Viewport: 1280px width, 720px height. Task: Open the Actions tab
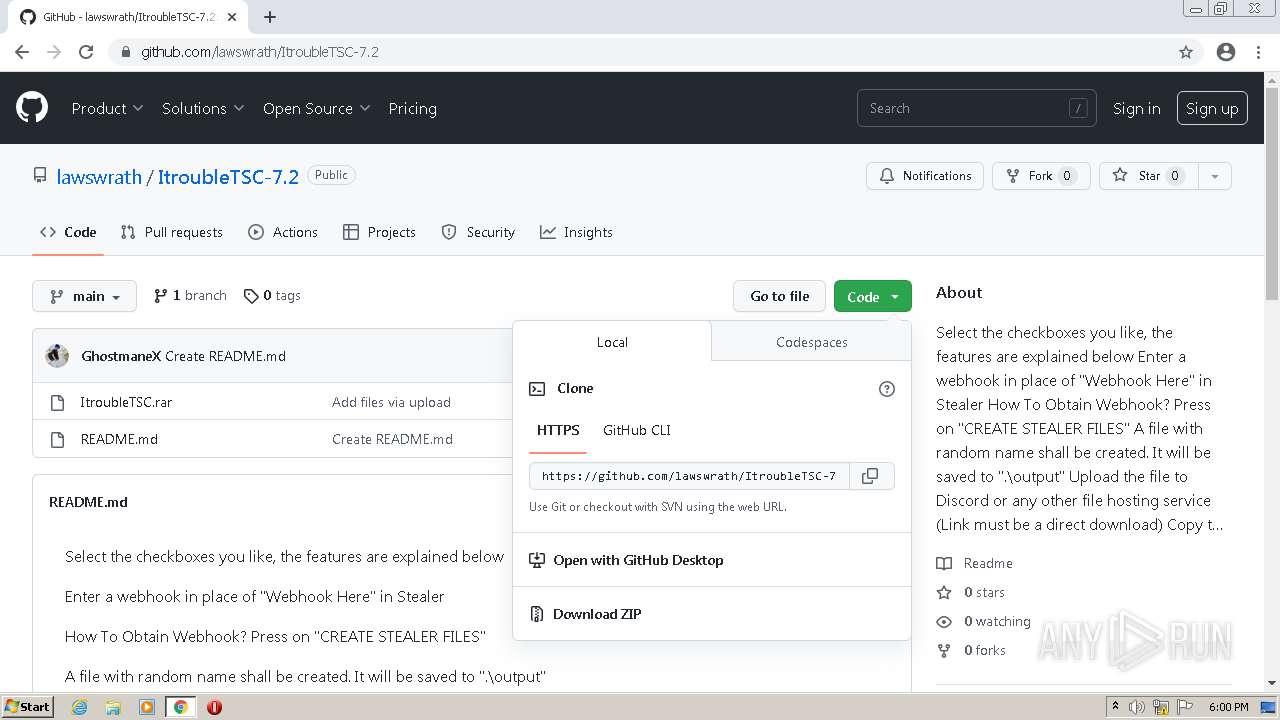tap(283, 232)
